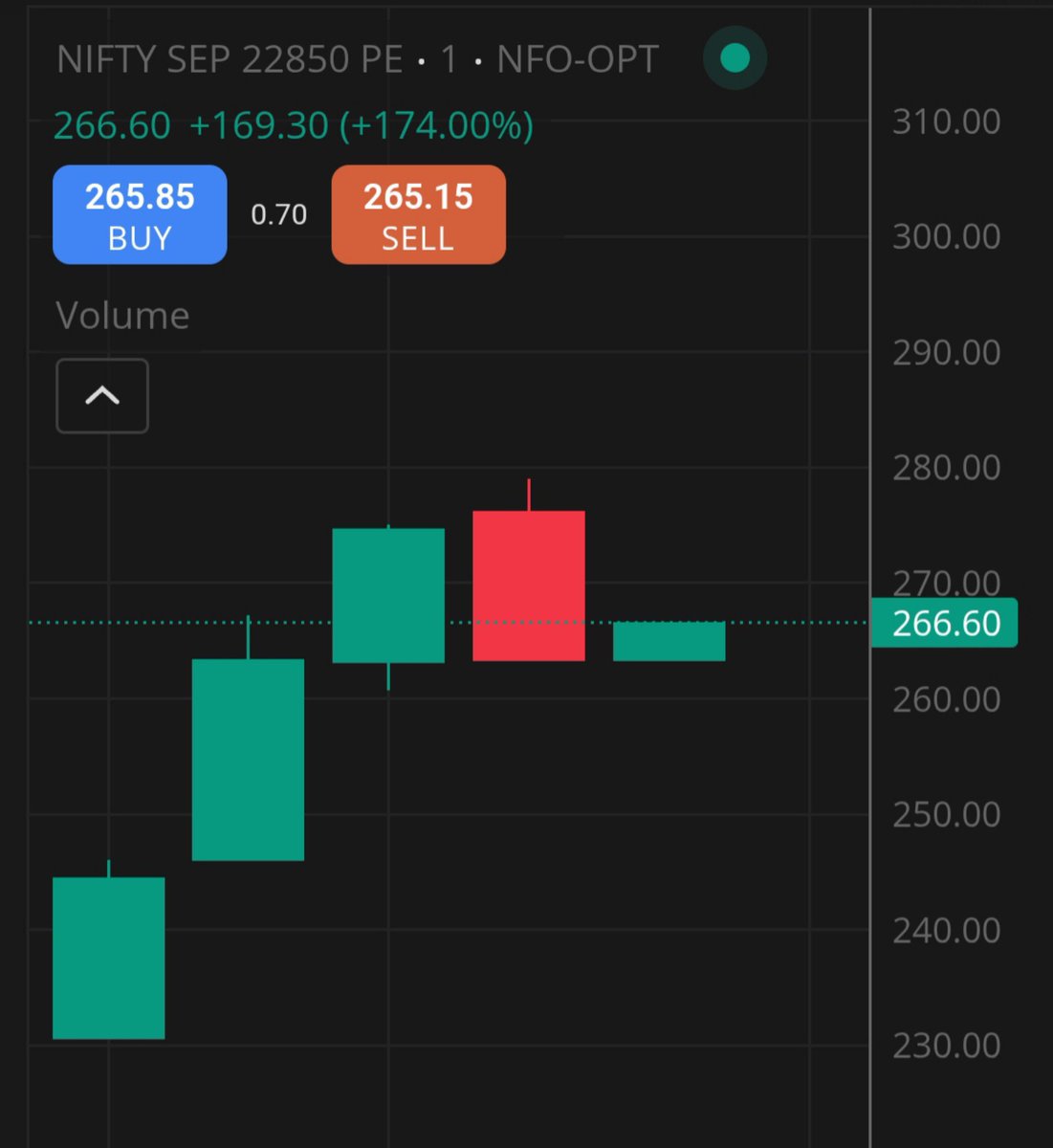Select the tall green candle spanning 246 to 263
This screenshot has width=1053, height=1148.
(x=249, y=760)
